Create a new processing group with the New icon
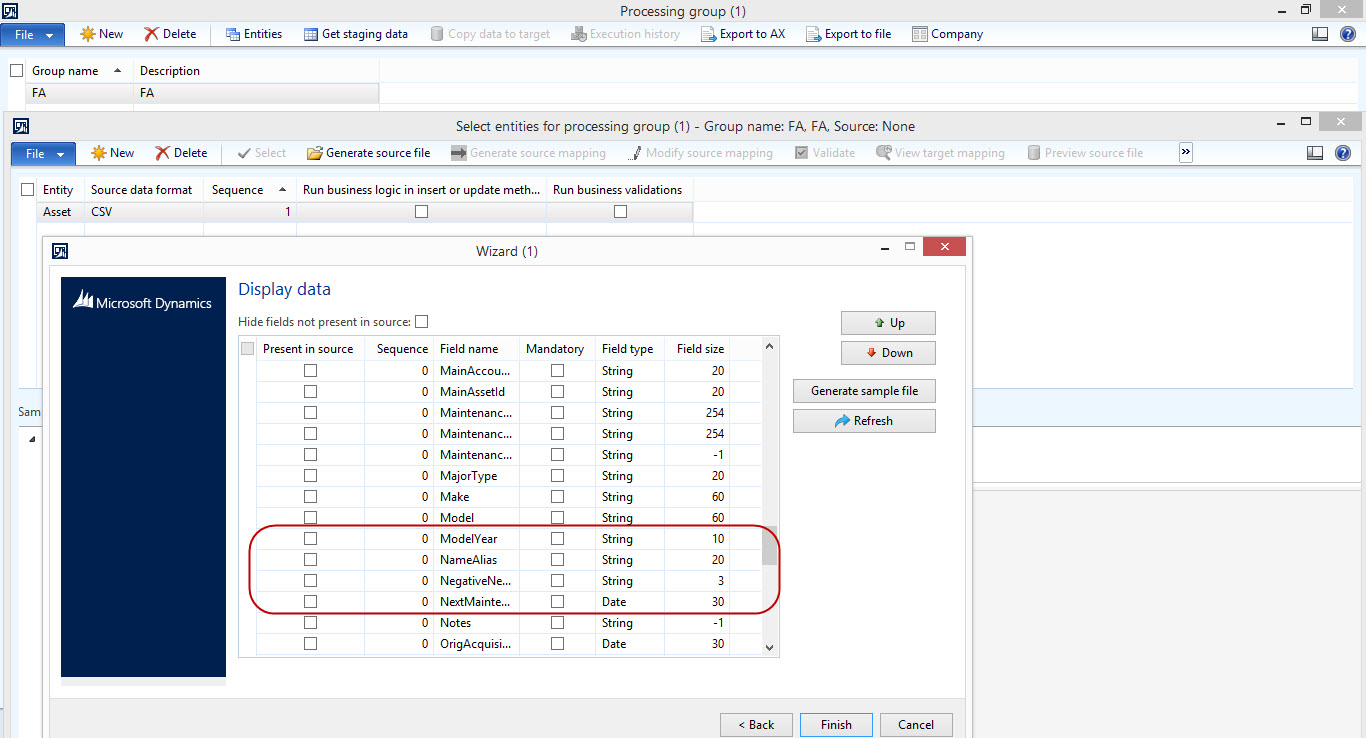1366x738 pixels. 100,33
